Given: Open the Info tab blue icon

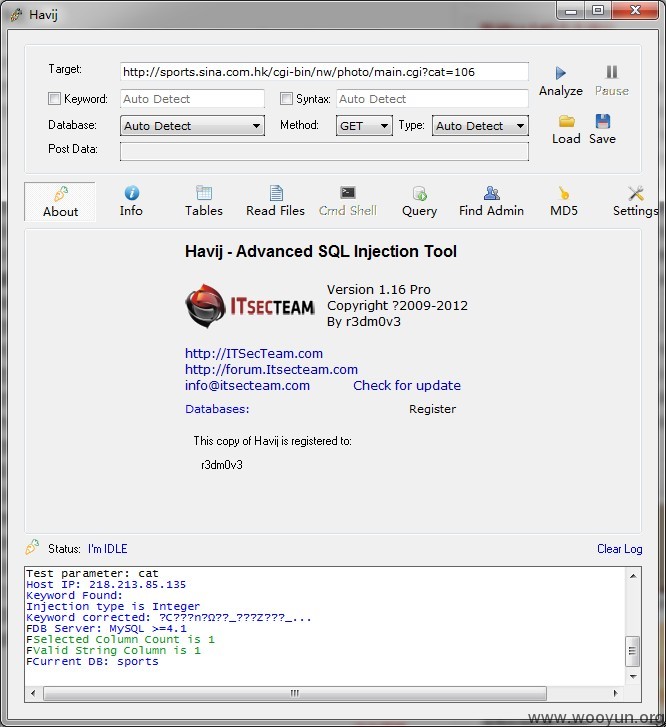Looking at the screenshot, I should point(131,193).
